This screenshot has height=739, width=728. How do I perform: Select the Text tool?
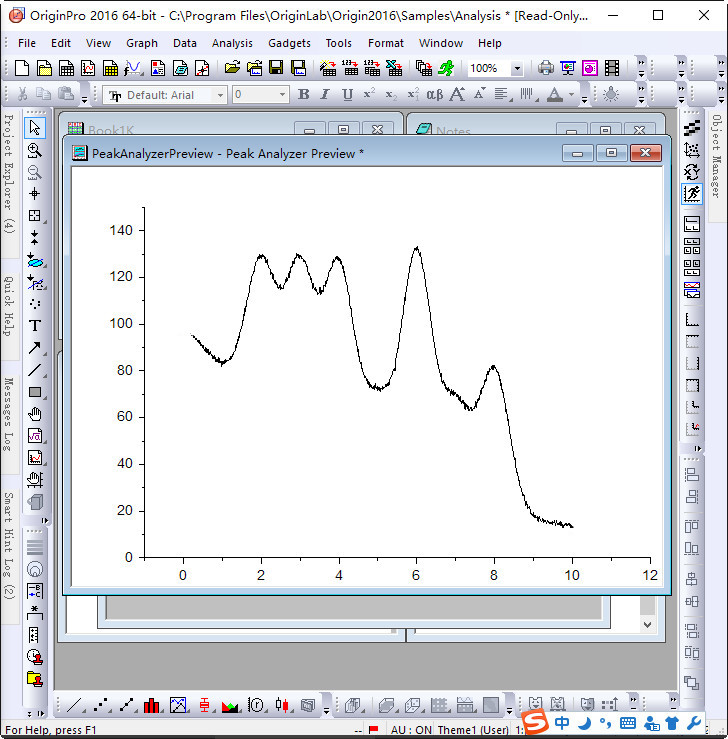coord(35,326)
